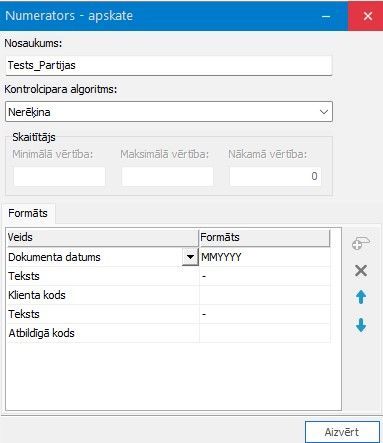The width and height of the screenshot is (383, 443).
Task: Click the MMYYYY format cell
Action: [265, 257]
